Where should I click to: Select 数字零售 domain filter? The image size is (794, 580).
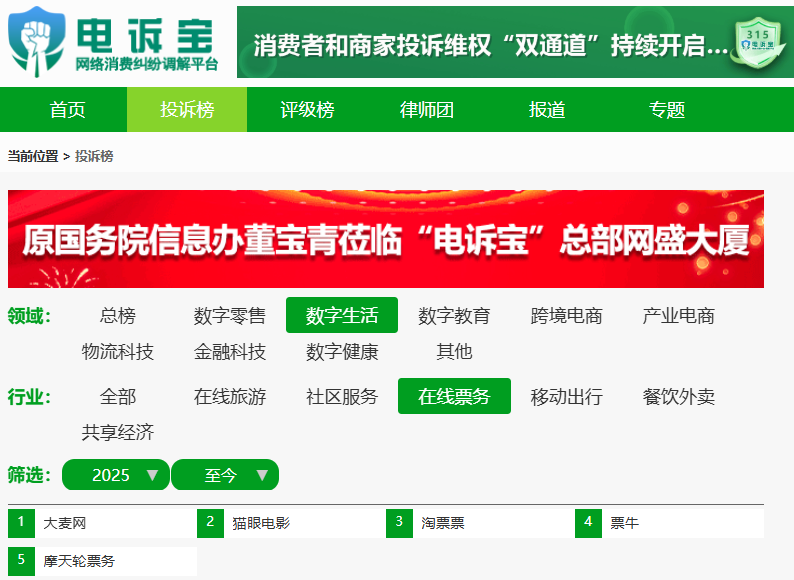(229, 316)
